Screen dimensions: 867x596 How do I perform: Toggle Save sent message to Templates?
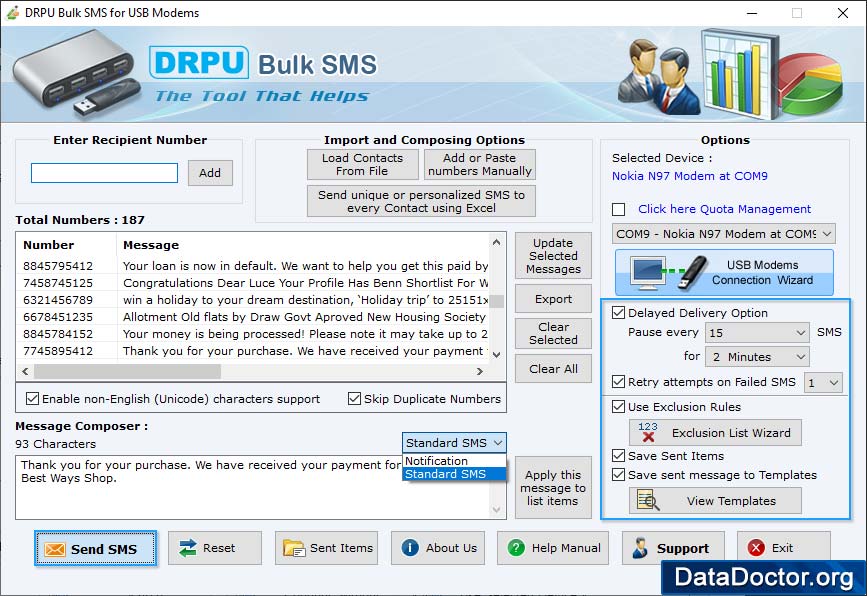click(619, 475)
